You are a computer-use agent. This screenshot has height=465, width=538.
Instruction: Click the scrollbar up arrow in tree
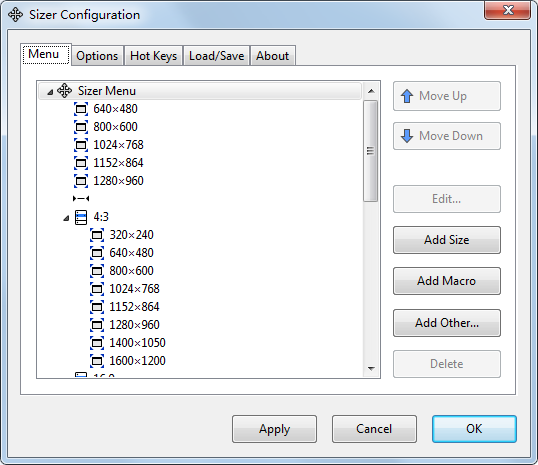click(x=371, y=91)
